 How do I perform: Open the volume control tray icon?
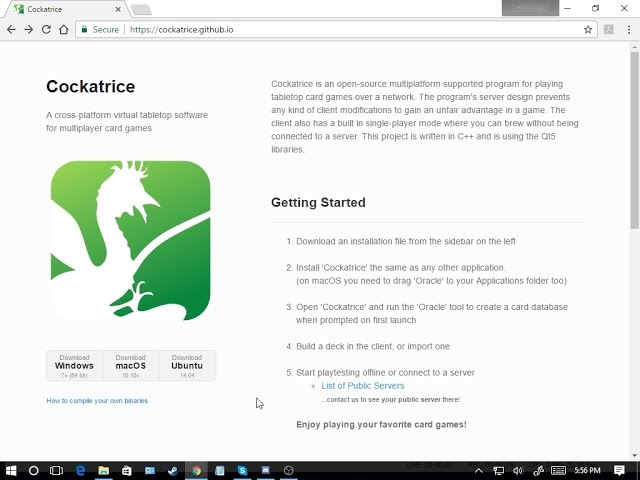pos(518,471)
